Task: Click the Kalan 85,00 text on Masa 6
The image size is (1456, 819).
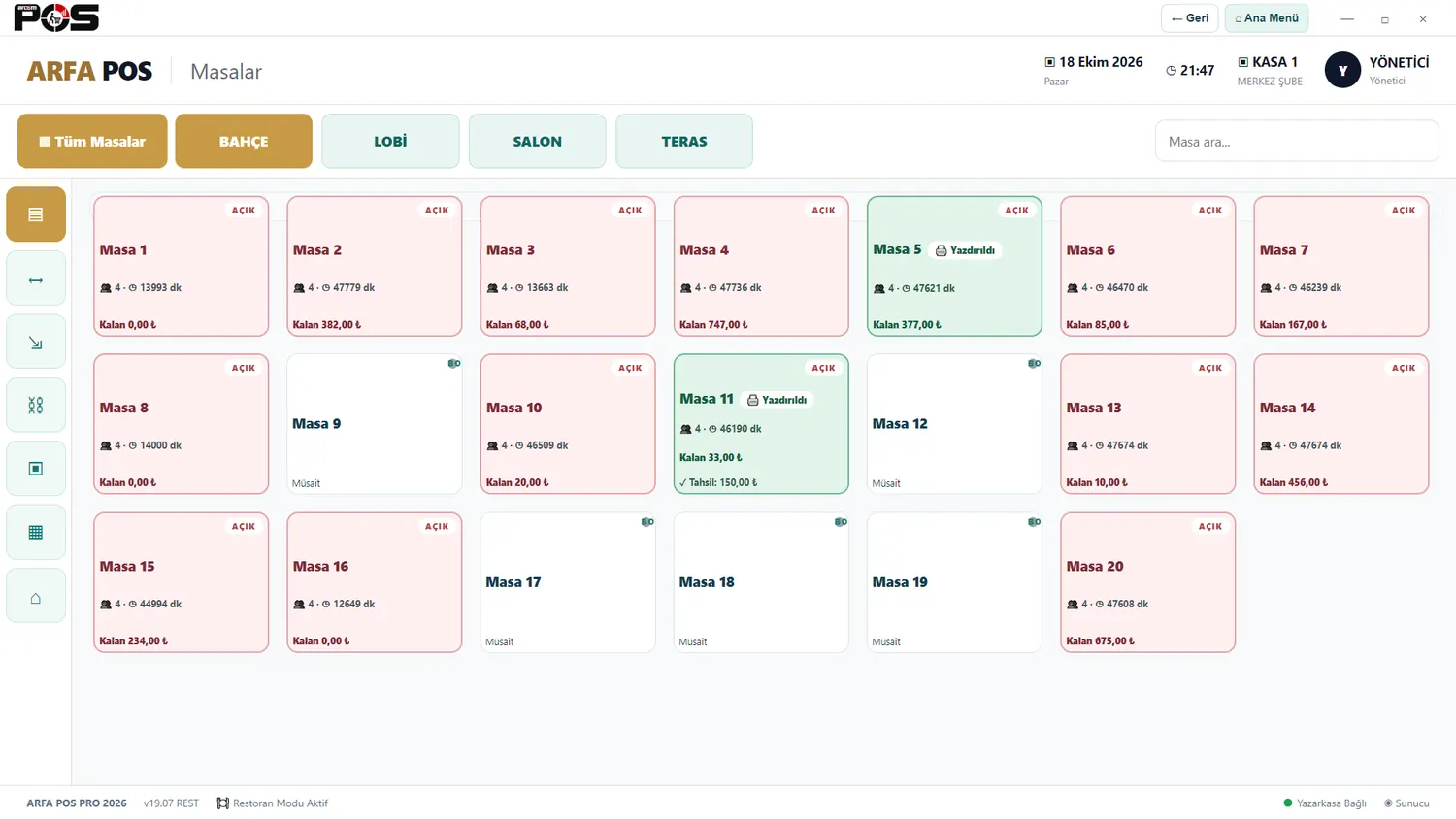Action: pos(1097,325)
